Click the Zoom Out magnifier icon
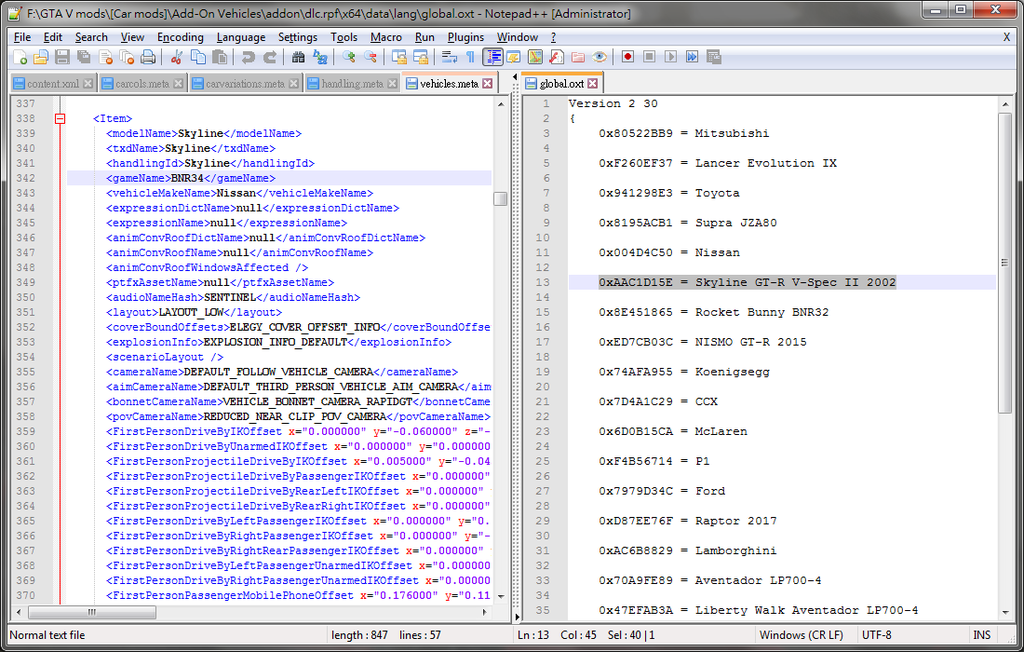This screenshot has width=1024, height=652. click(x=370, y=57)
